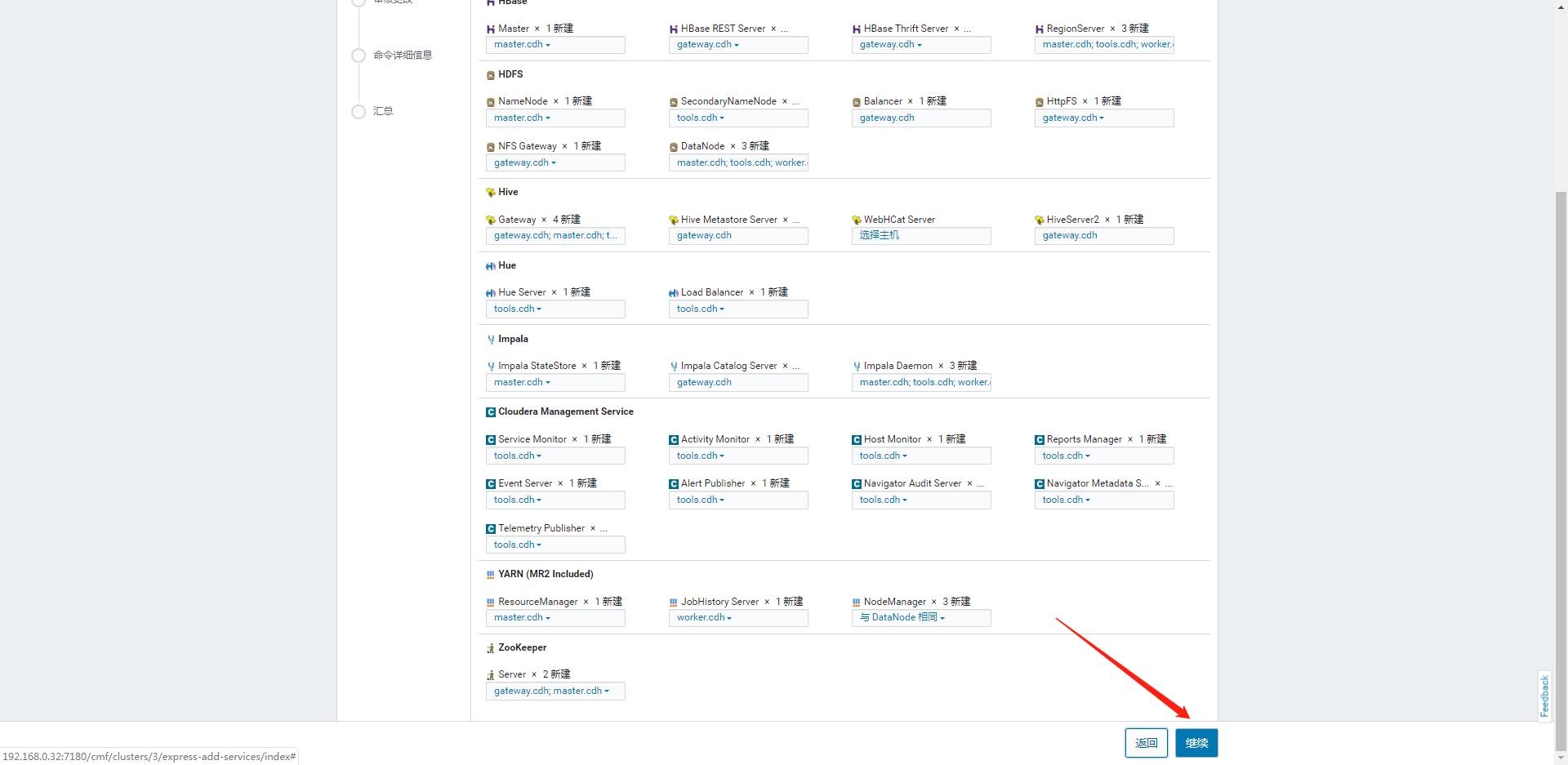
Task: Open the Impala StateStore host dropdown
Action: [555, 383]
